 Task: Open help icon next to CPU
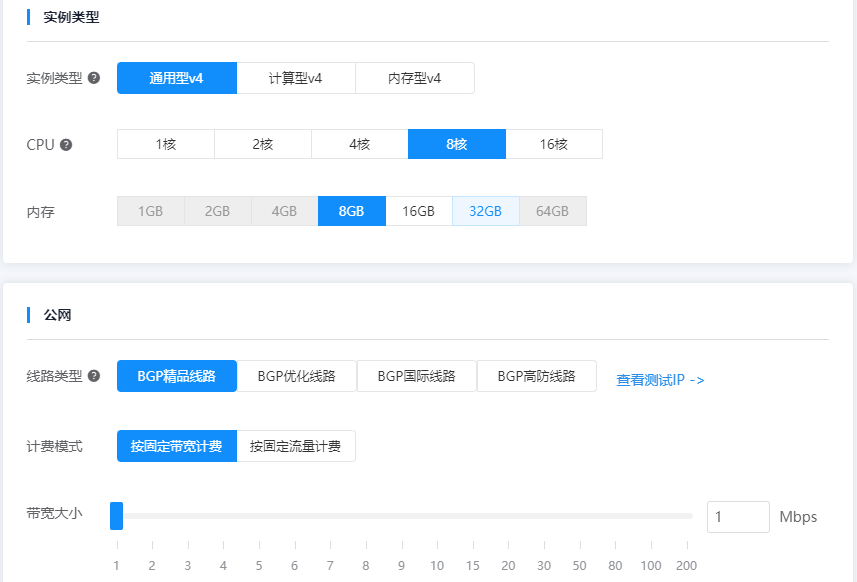coord(66,145)
